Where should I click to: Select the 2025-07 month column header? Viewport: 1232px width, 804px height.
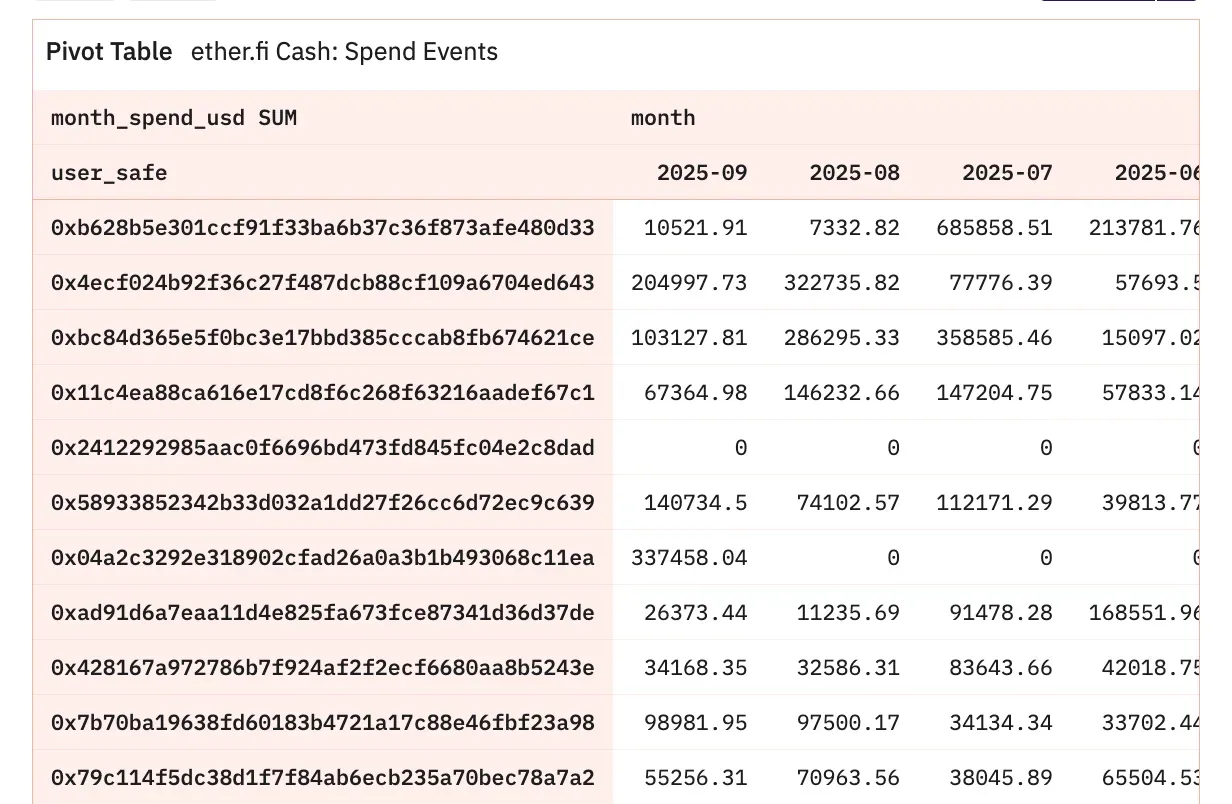pyautogui.click(x=1007, y=173)
